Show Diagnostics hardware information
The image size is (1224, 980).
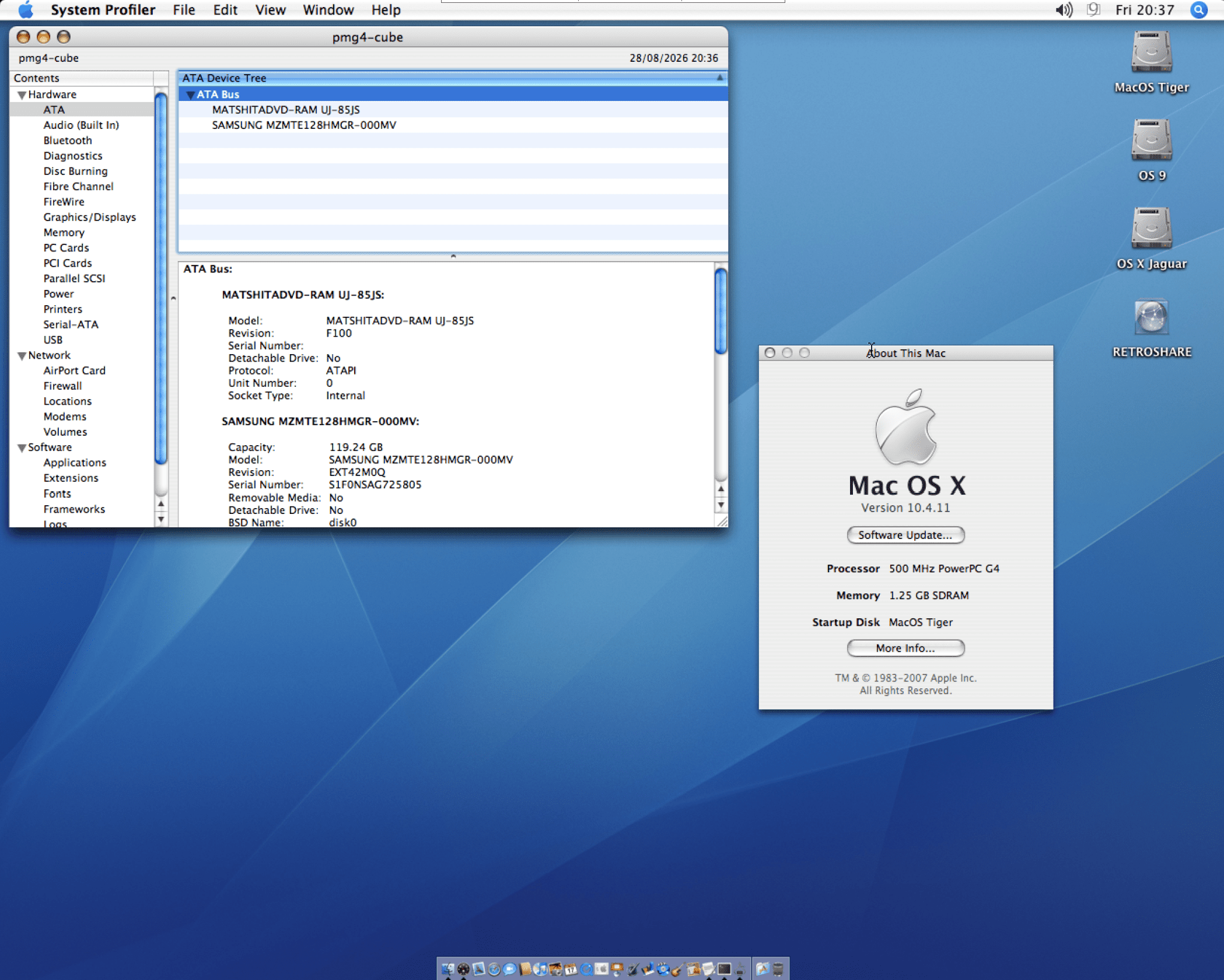(73, 156)
